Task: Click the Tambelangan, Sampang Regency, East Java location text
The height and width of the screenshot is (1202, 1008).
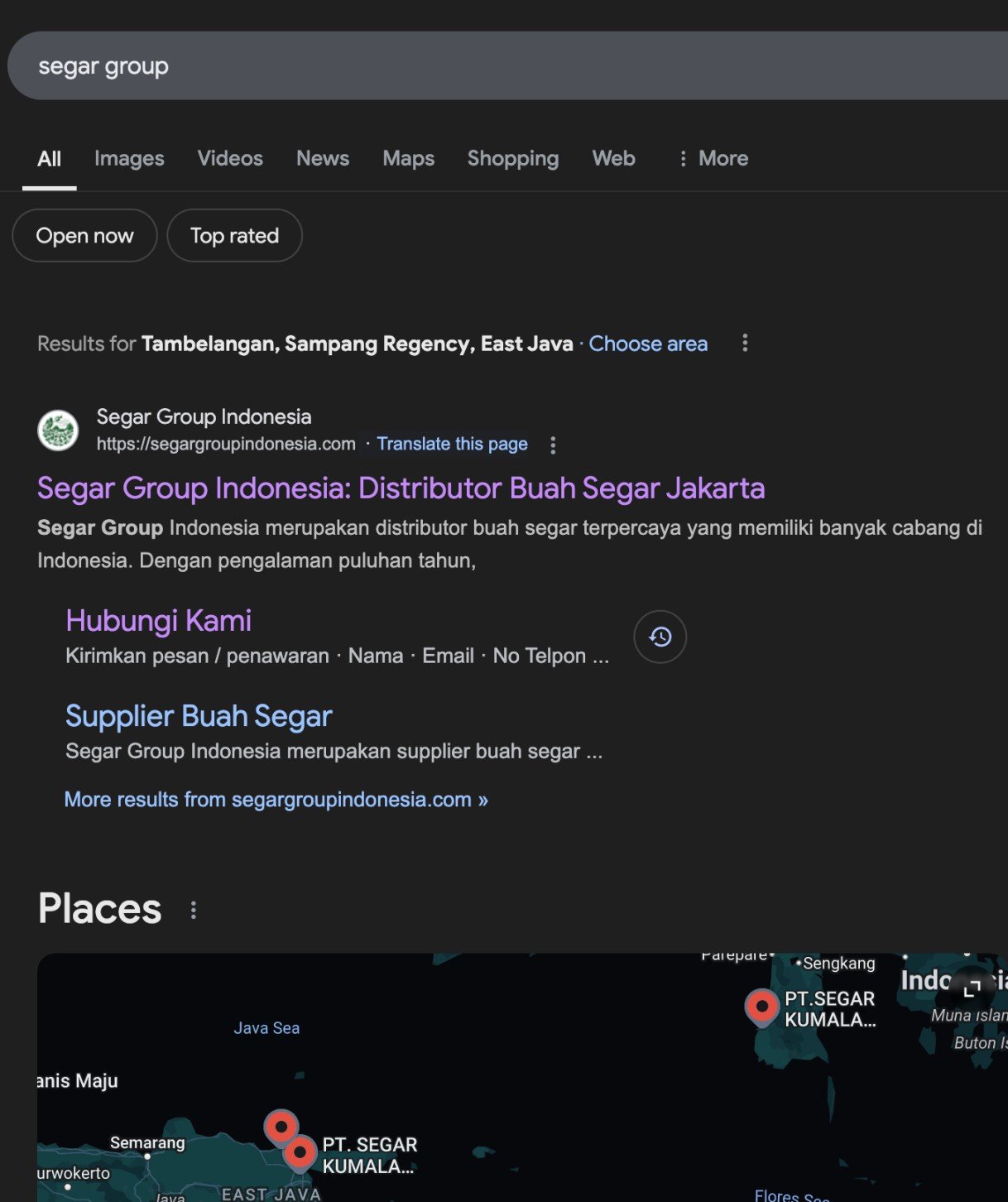Action: (358, 344)
